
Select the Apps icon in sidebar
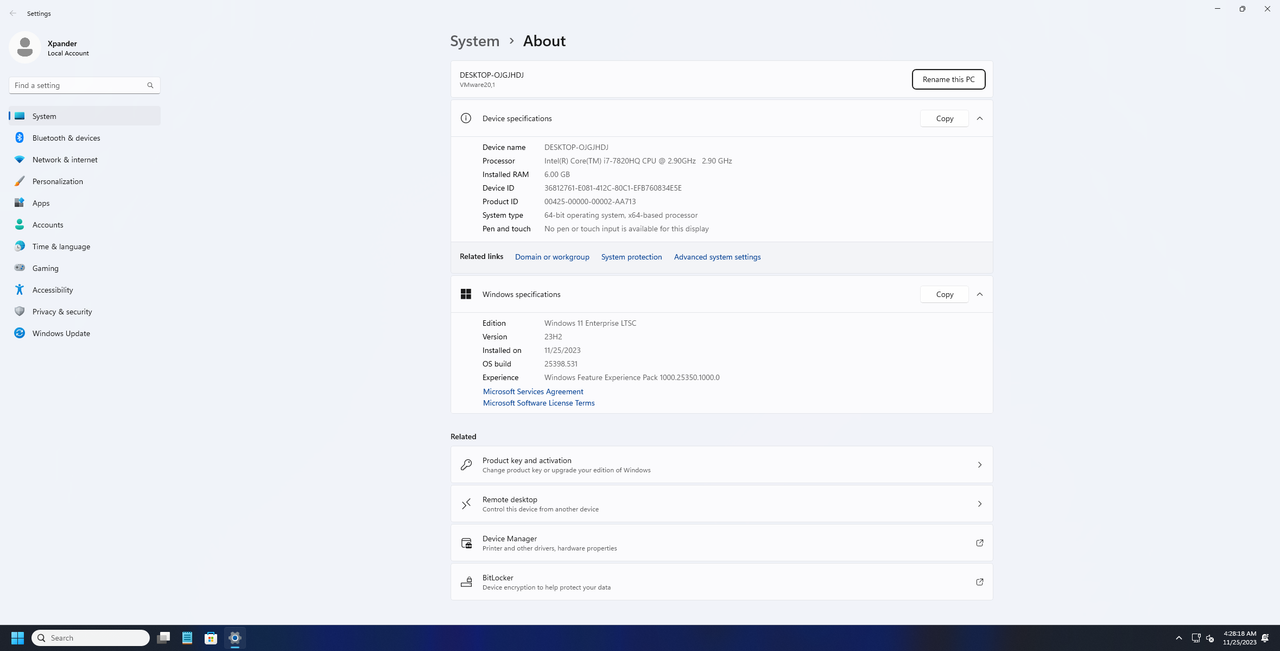click(19, 203)
